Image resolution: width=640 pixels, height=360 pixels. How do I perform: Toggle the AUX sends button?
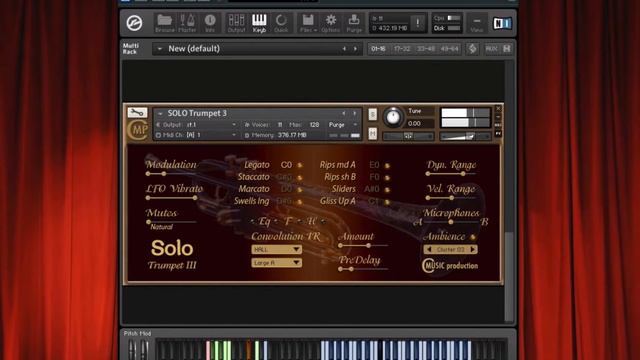tap(491, 49)
